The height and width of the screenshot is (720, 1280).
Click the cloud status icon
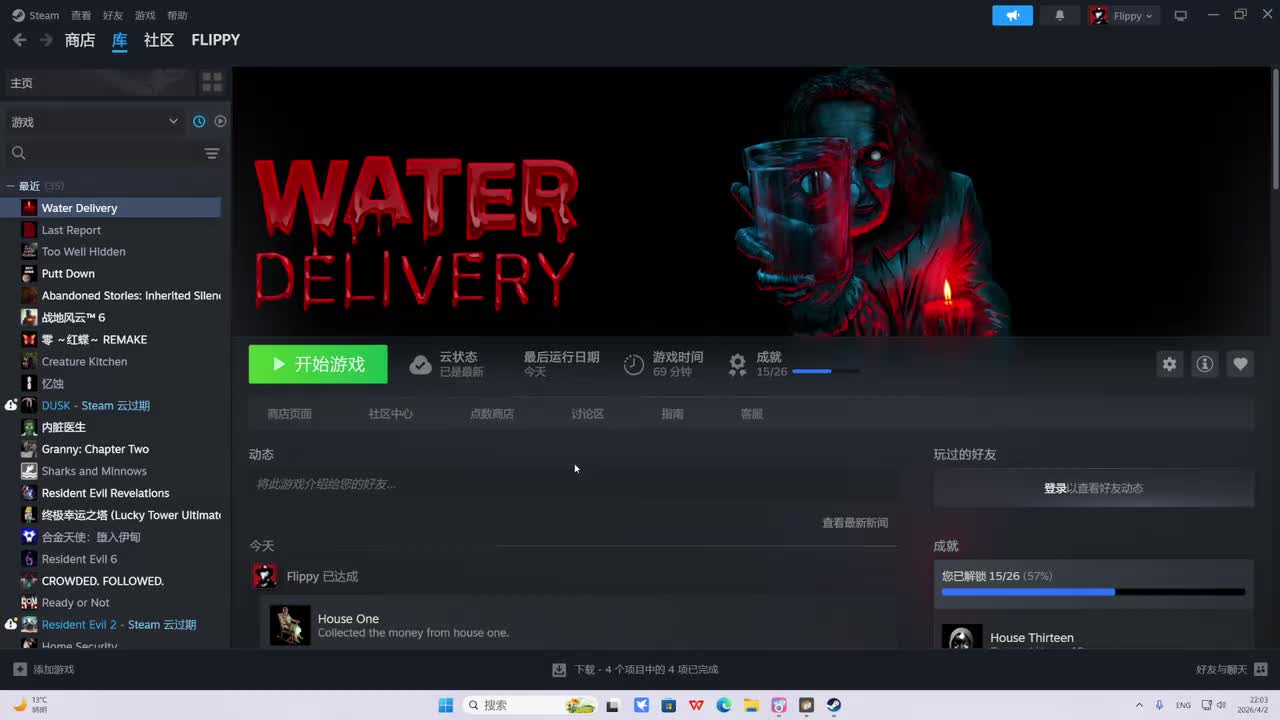[x=420, y=365]
